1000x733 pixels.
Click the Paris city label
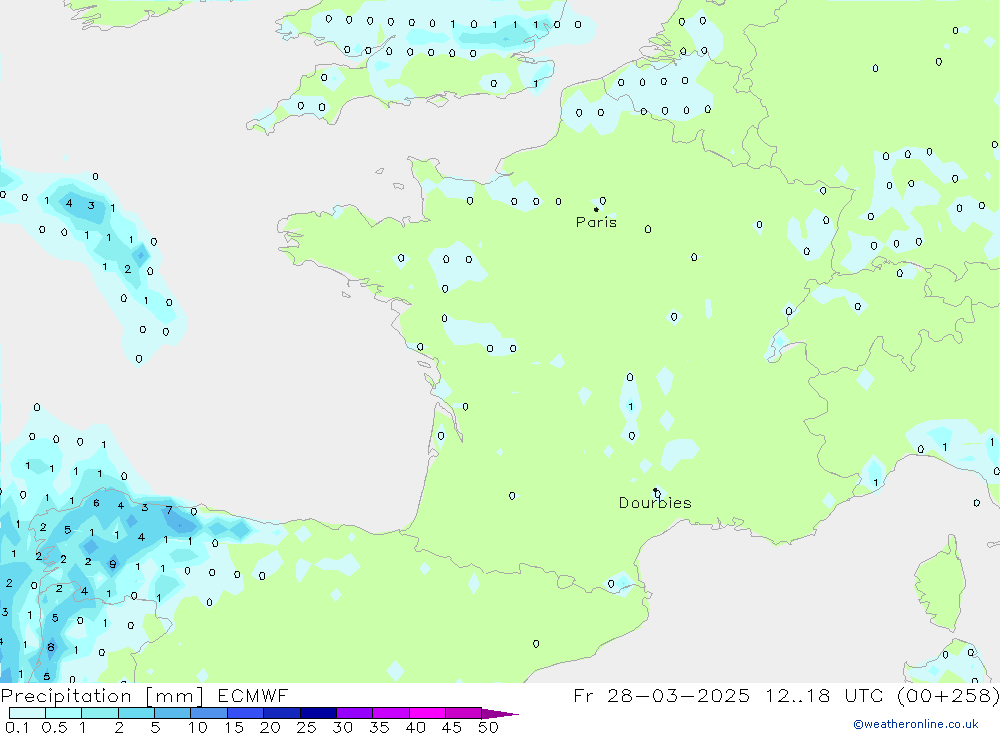[x=596, y=222]
